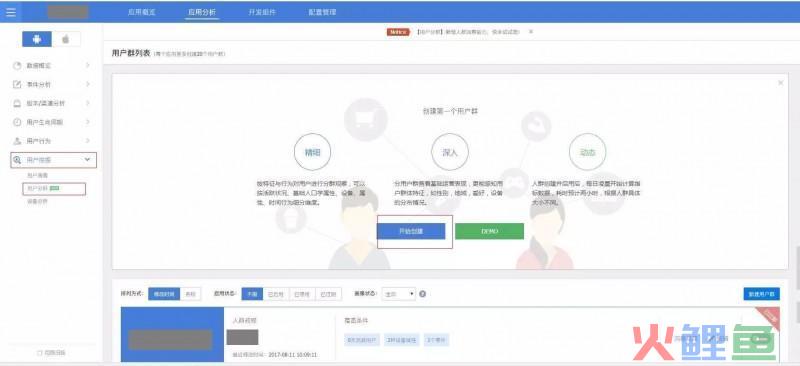Click the help question mark icon beside dropdown
Viewport: 800px width, 366px height.
point(422,294)
